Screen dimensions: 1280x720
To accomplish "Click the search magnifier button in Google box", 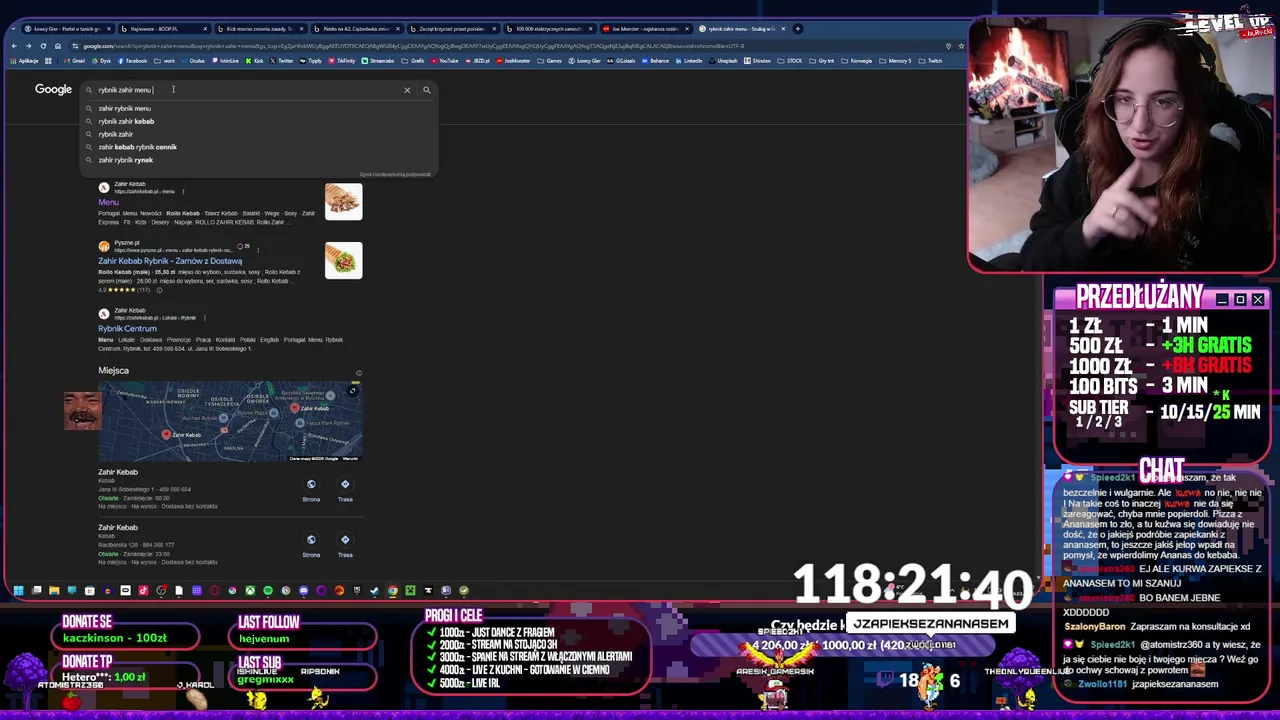I will click(426, 90).
